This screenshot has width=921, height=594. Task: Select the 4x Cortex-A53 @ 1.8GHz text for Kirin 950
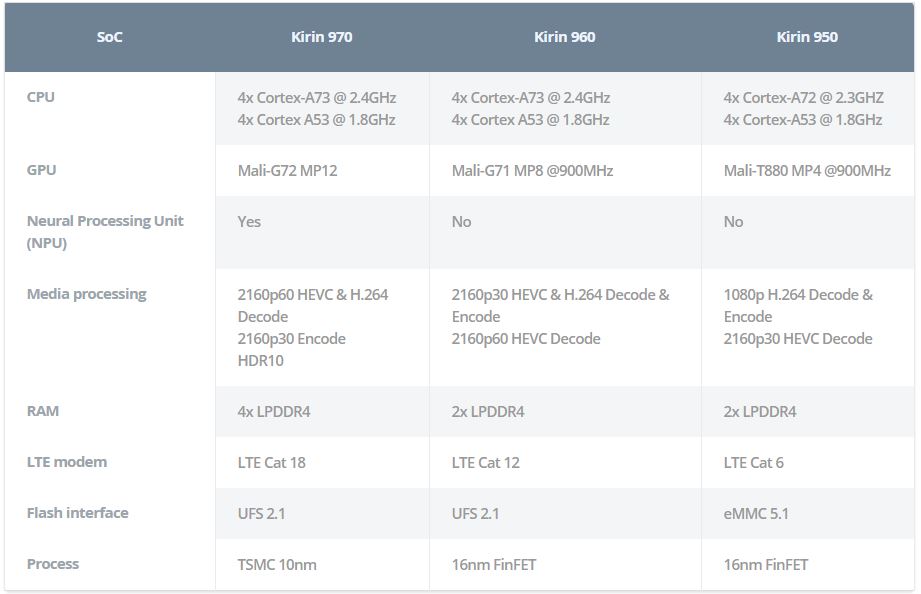click(x=802, y=119)
